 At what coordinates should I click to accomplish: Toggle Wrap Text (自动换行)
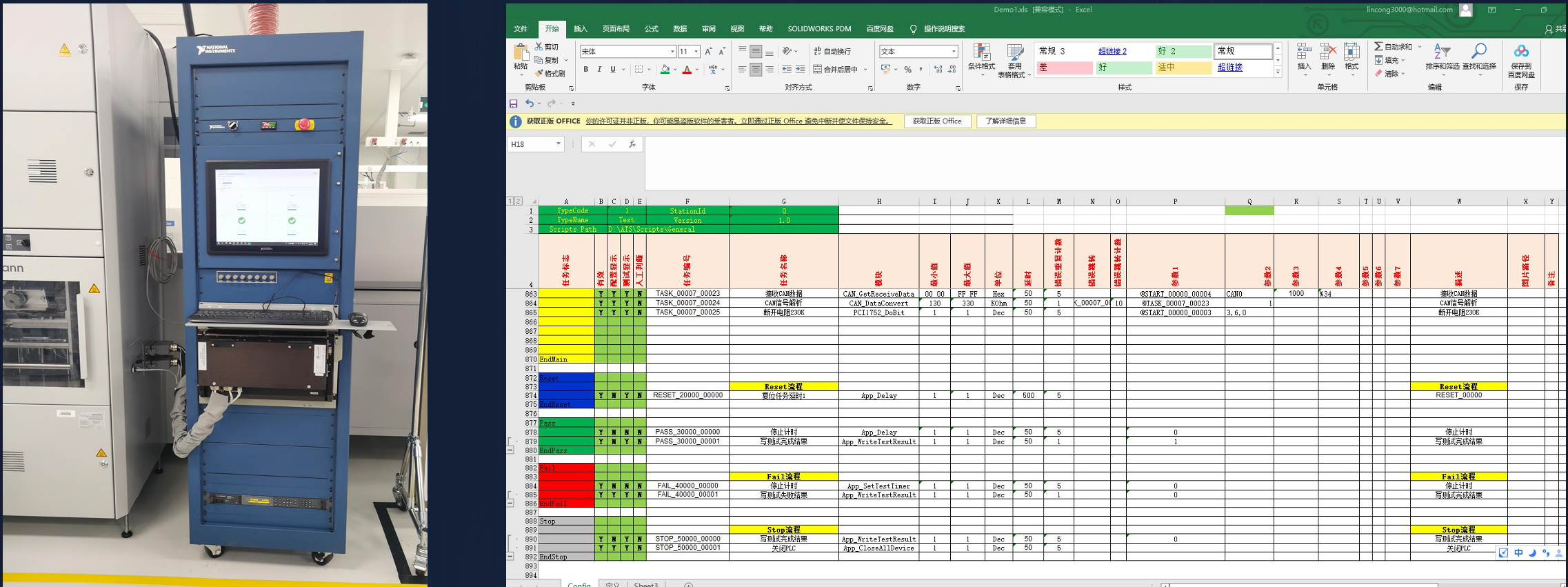[x=832, y=51]
